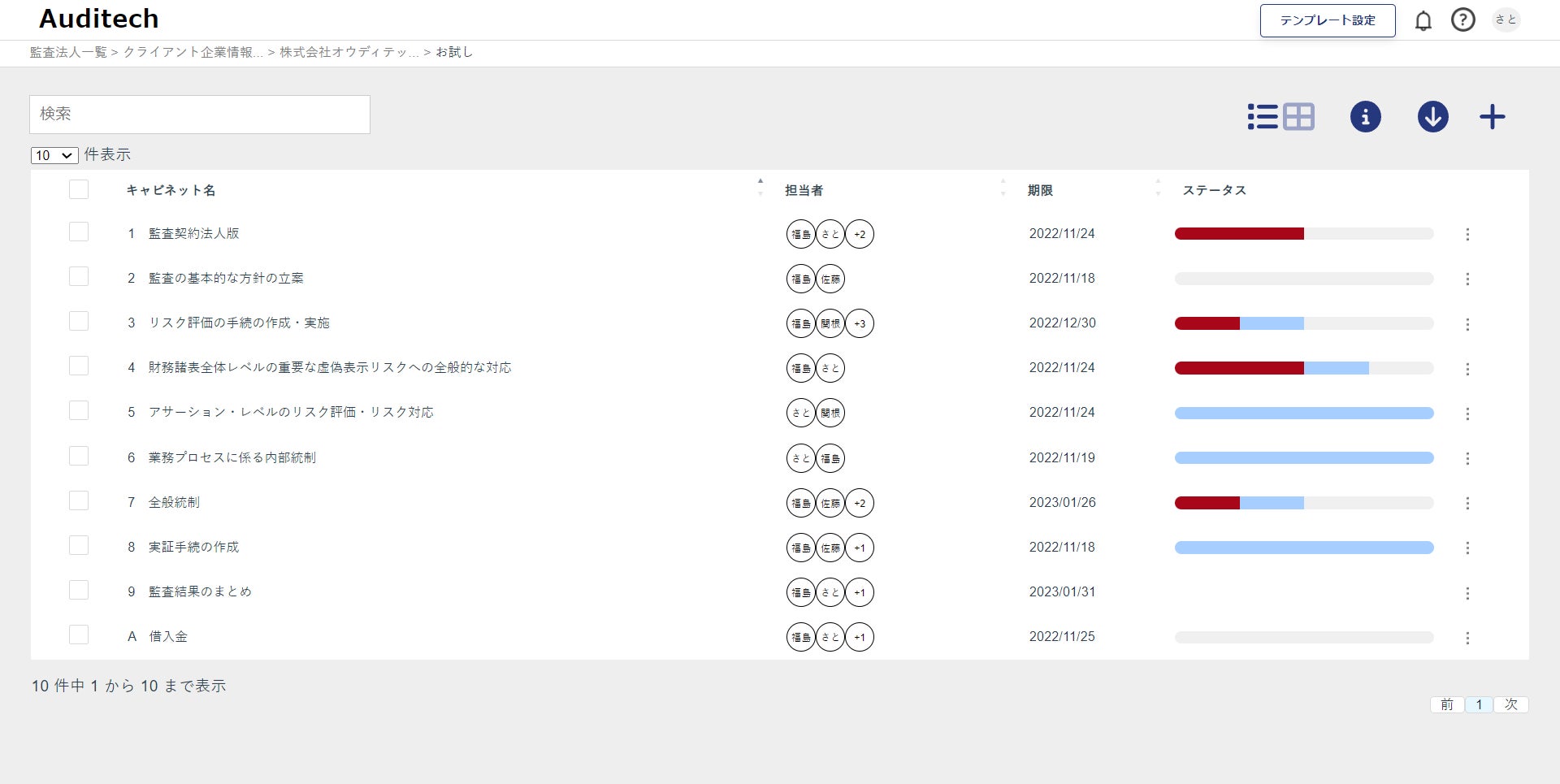Click the download arrow icon
The width and height of the screenshot is (1560, 784).
1433,117
